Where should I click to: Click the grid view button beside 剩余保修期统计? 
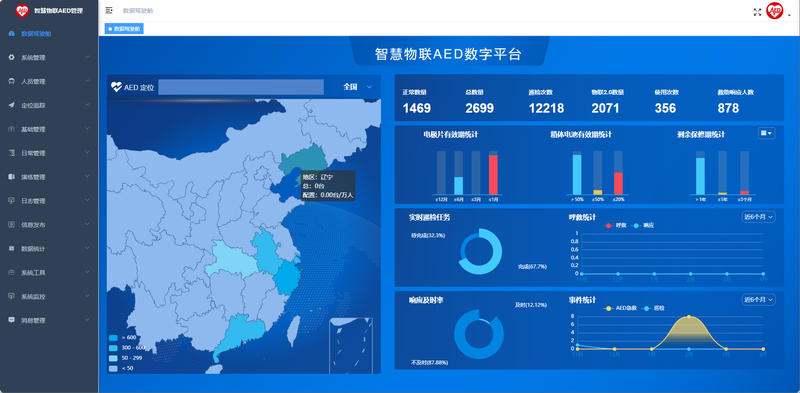click(766, 133)
